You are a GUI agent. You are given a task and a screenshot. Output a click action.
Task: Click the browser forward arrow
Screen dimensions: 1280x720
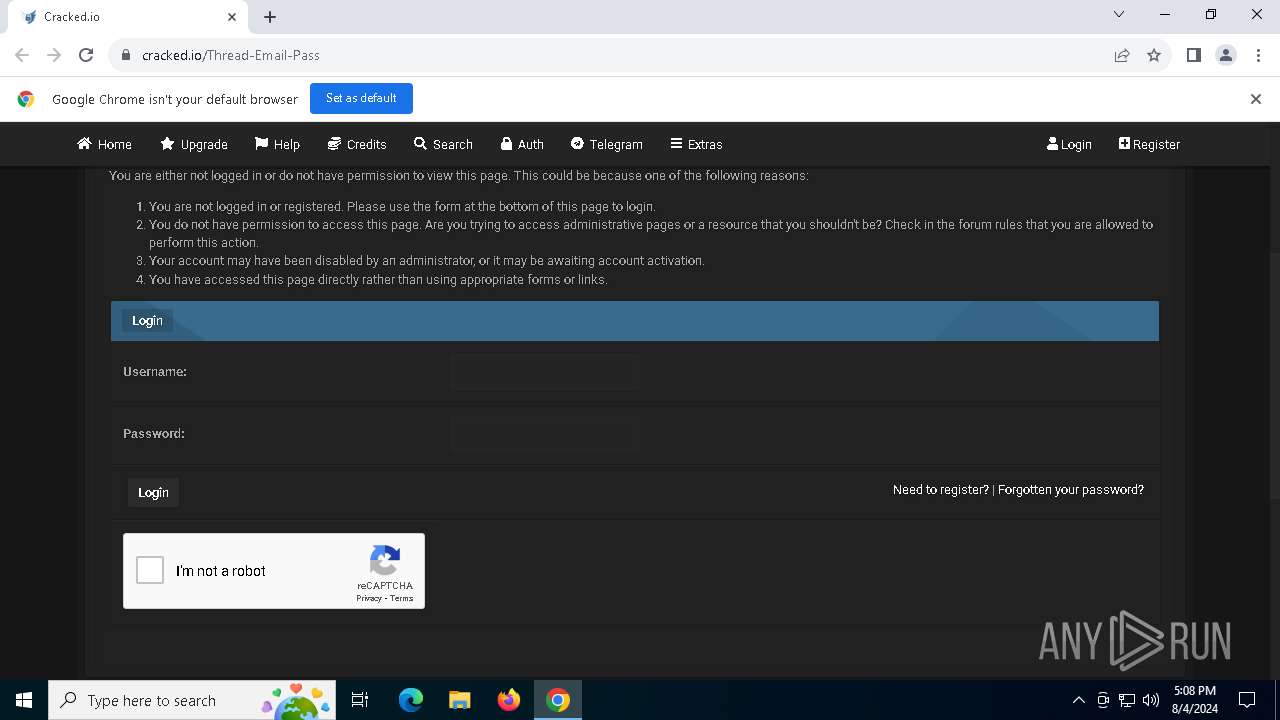54,55
